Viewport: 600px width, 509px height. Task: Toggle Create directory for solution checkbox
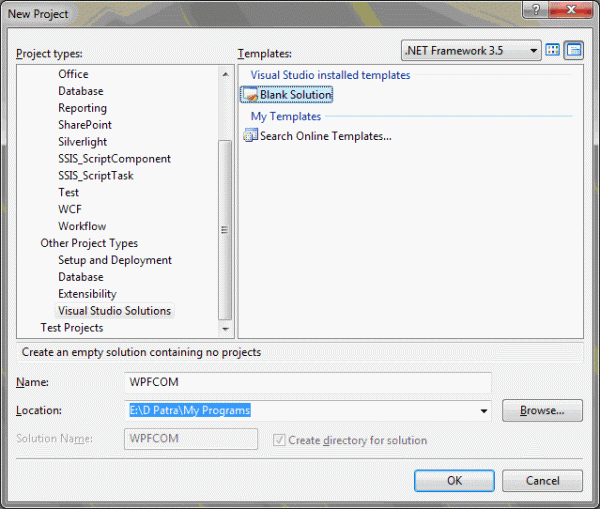(x=279, y=440)
